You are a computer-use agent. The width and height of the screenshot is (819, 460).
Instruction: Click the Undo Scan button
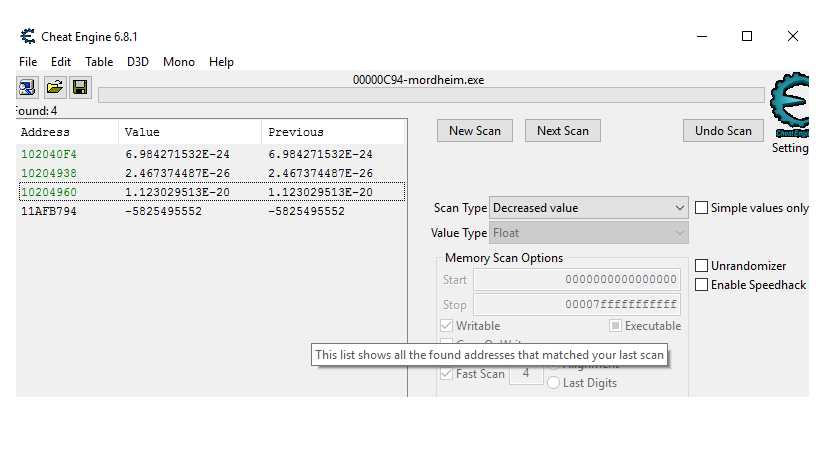(723, 131)
